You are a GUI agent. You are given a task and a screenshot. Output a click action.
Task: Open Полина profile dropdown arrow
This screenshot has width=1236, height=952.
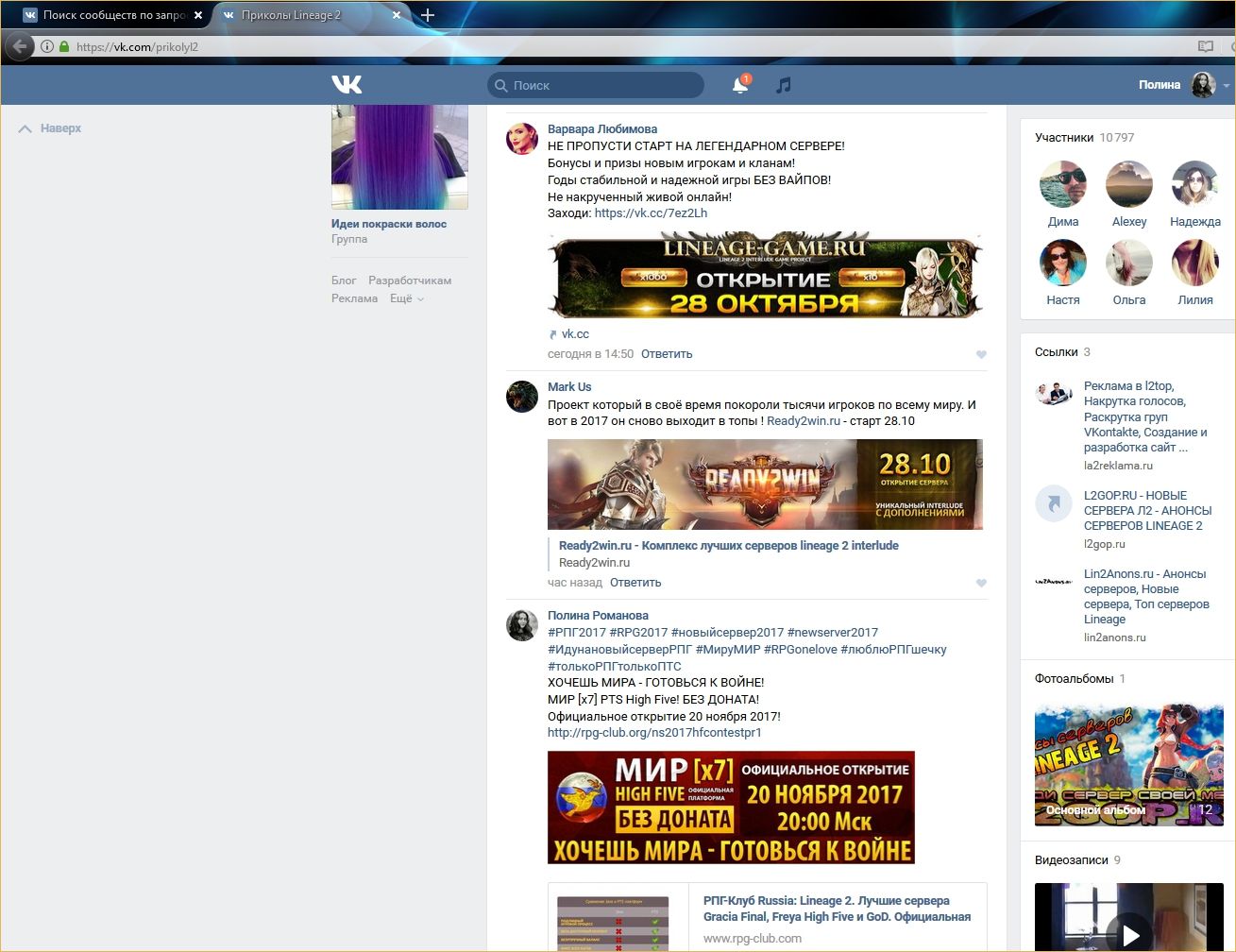1227,86
